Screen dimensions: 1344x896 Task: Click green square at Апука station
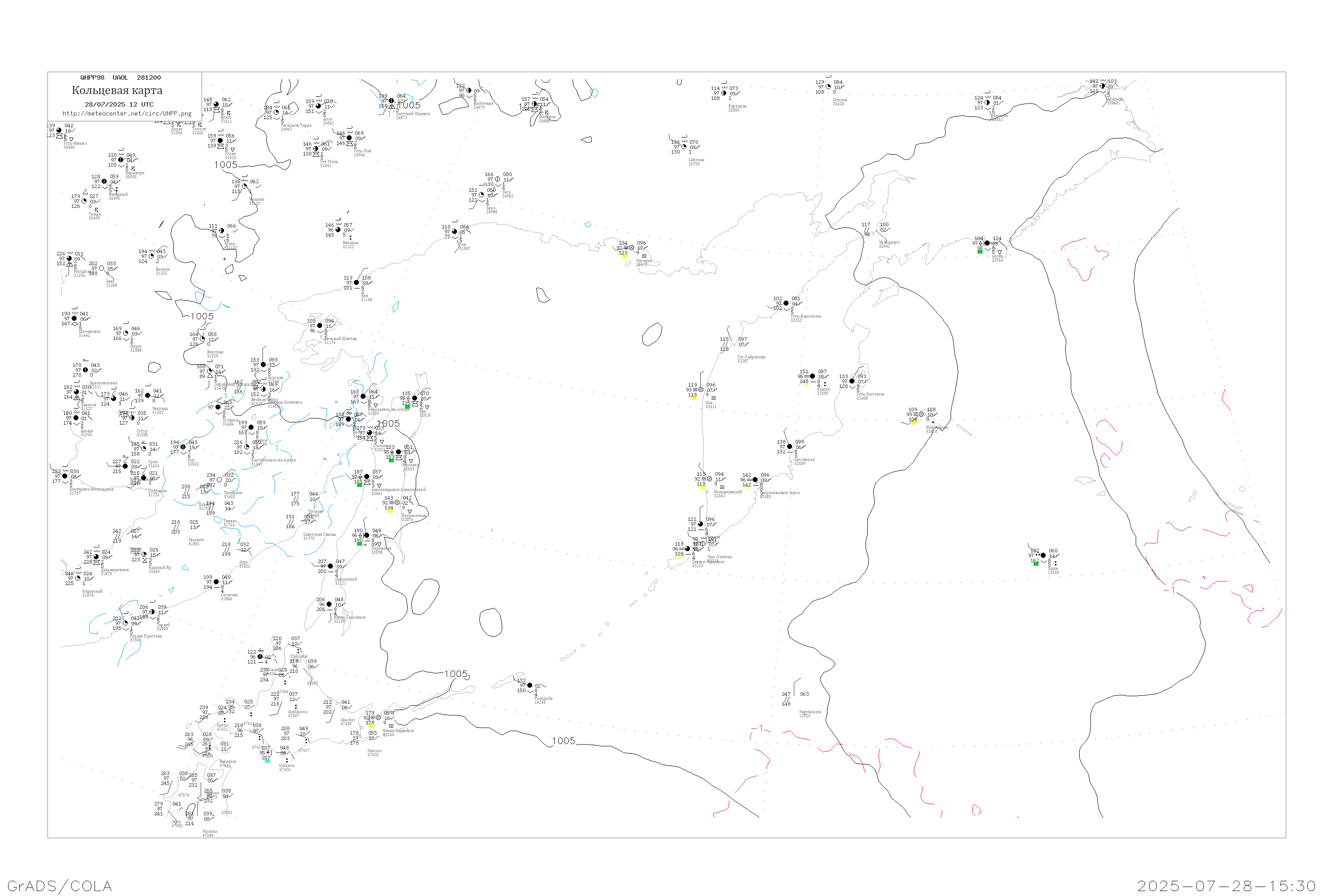(979, 251)
